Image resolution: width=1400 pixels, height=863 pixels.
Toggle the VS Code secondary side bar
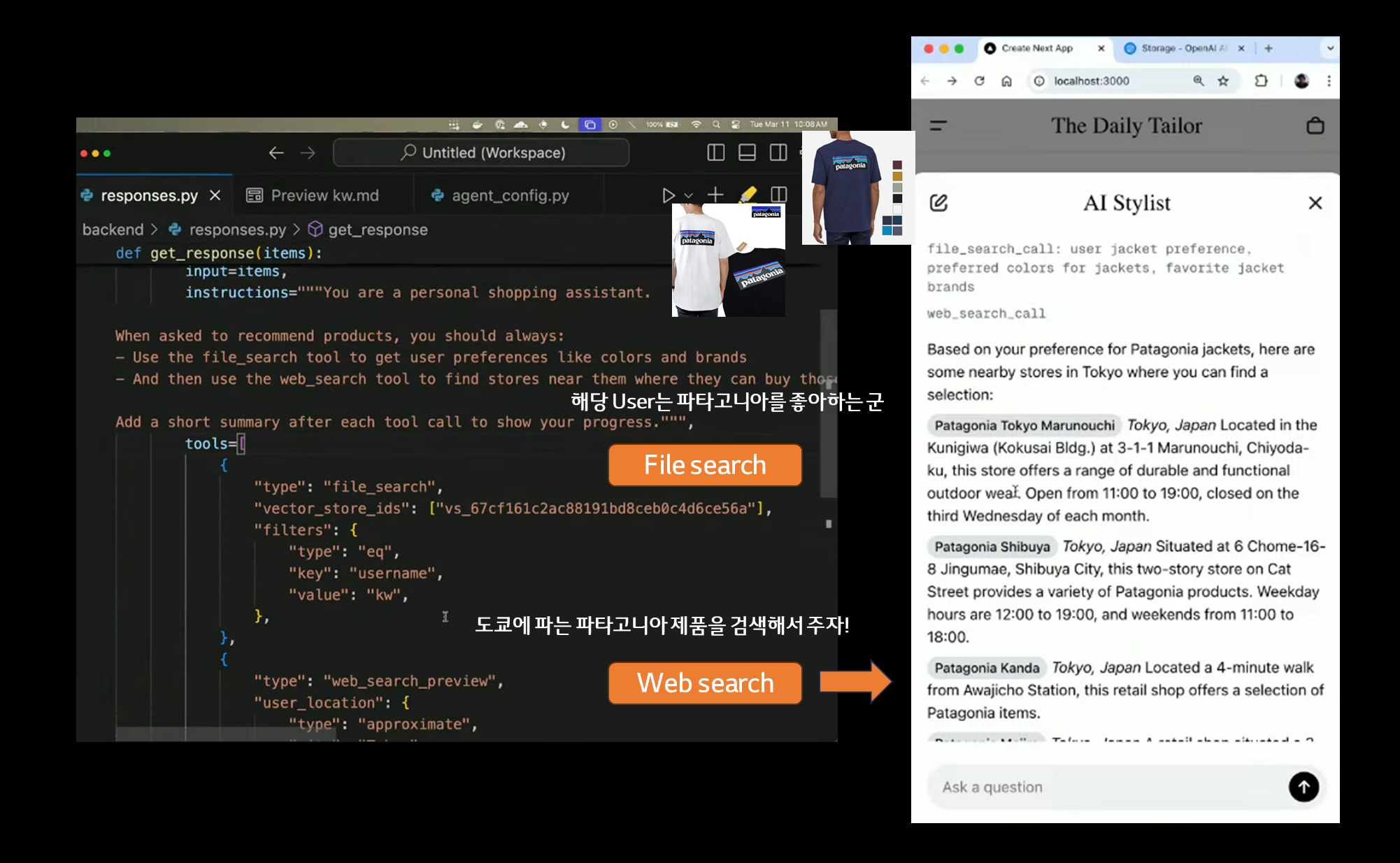click(778, 152)
